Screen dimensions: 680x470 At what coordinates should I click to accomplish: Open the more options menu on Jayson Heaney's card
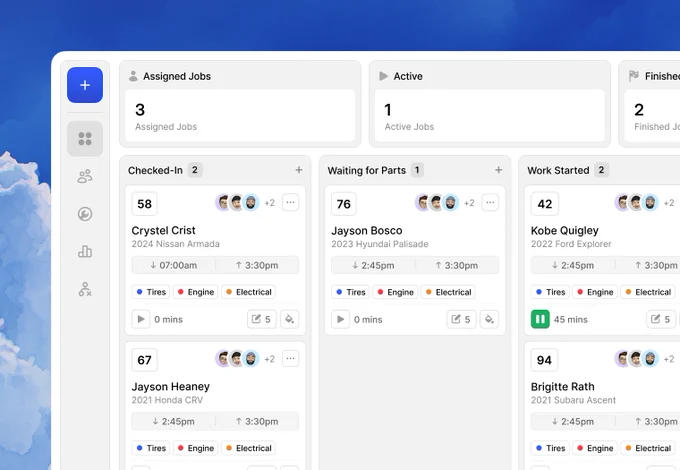pyautogui.click(x=291, y=359)
